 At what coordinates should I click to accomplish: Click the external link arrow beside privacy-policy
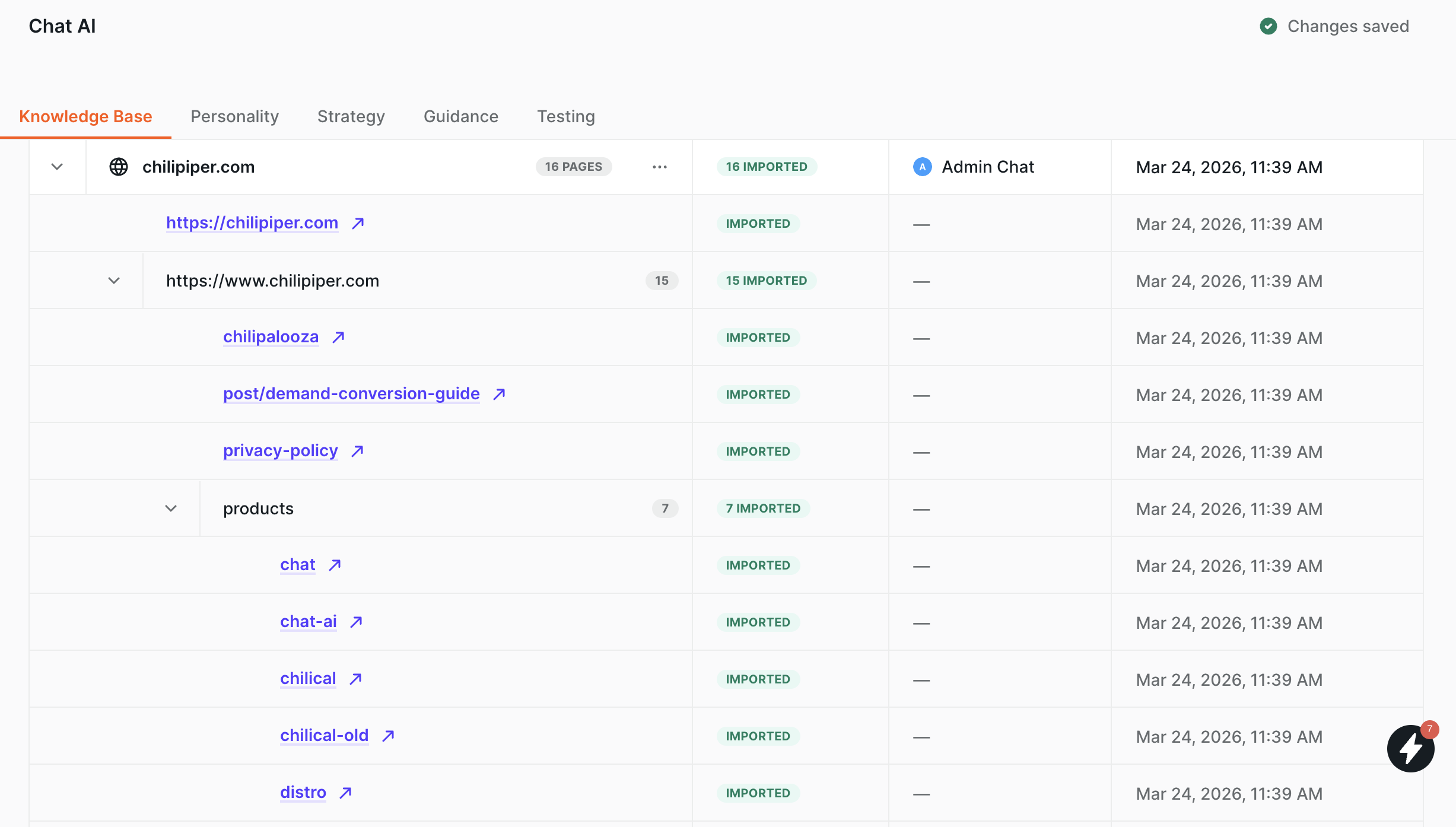[357, 451]
